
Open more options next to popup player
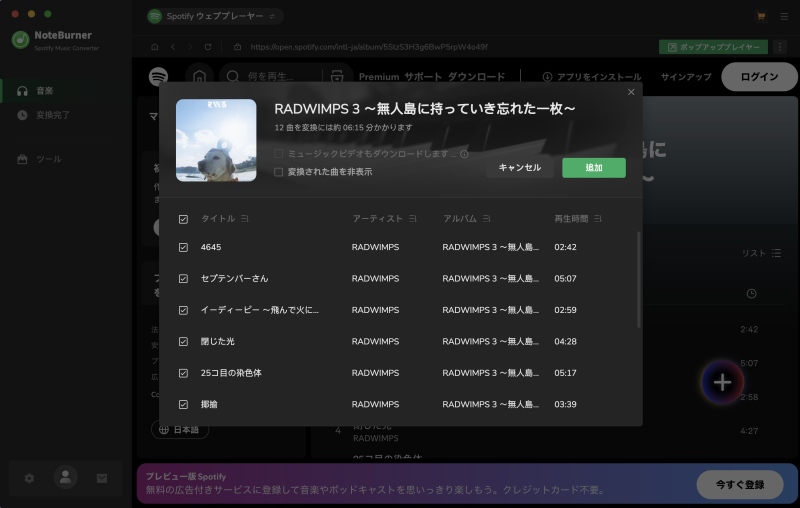780,47
